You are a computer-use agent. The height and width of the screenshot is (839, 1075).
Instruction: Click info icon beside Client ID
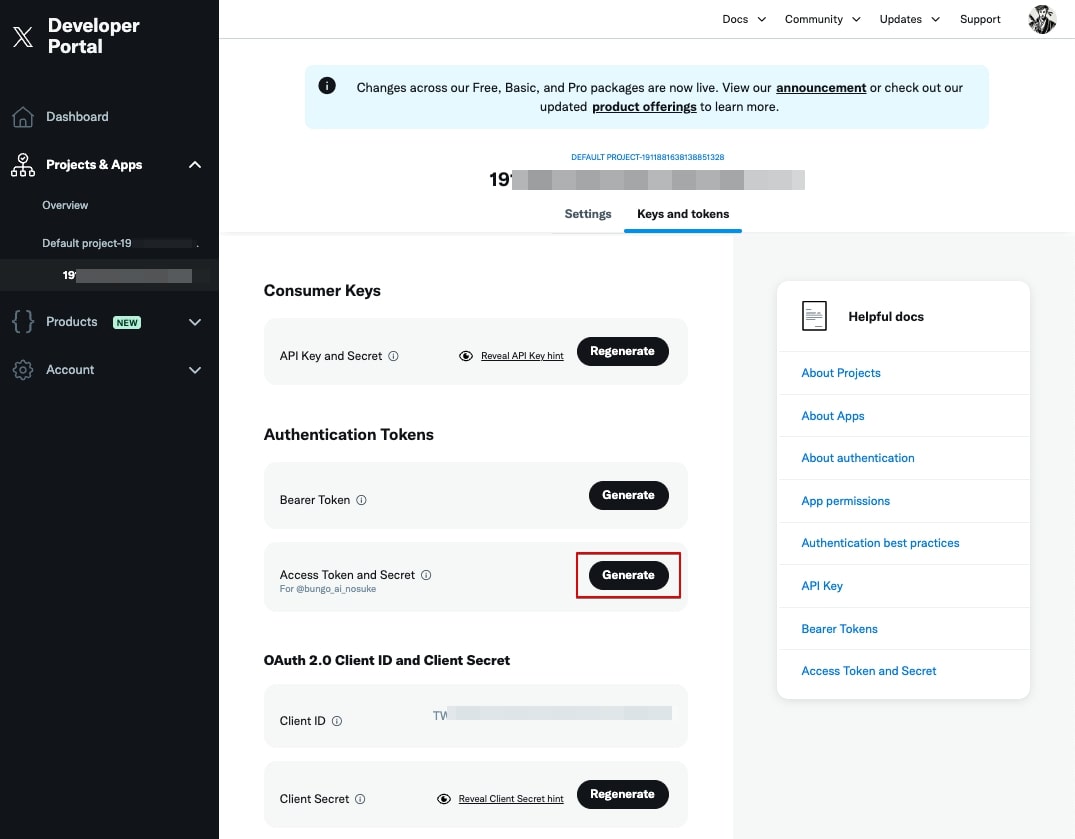point(337,720)
